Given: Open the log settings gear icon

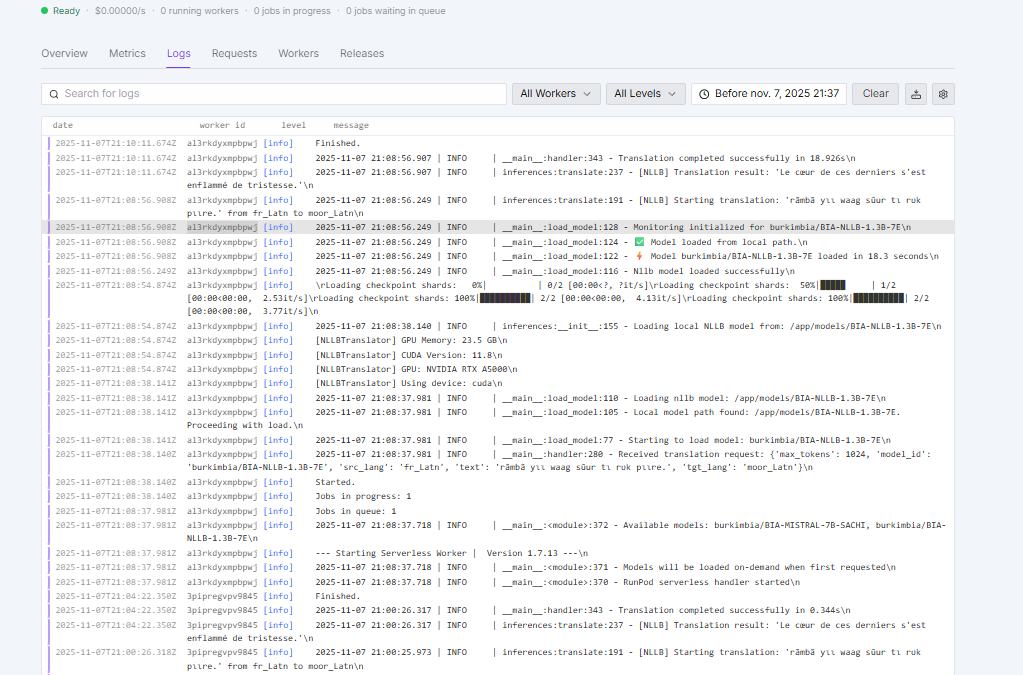Looking at the screenshot, I should point(943,94).
